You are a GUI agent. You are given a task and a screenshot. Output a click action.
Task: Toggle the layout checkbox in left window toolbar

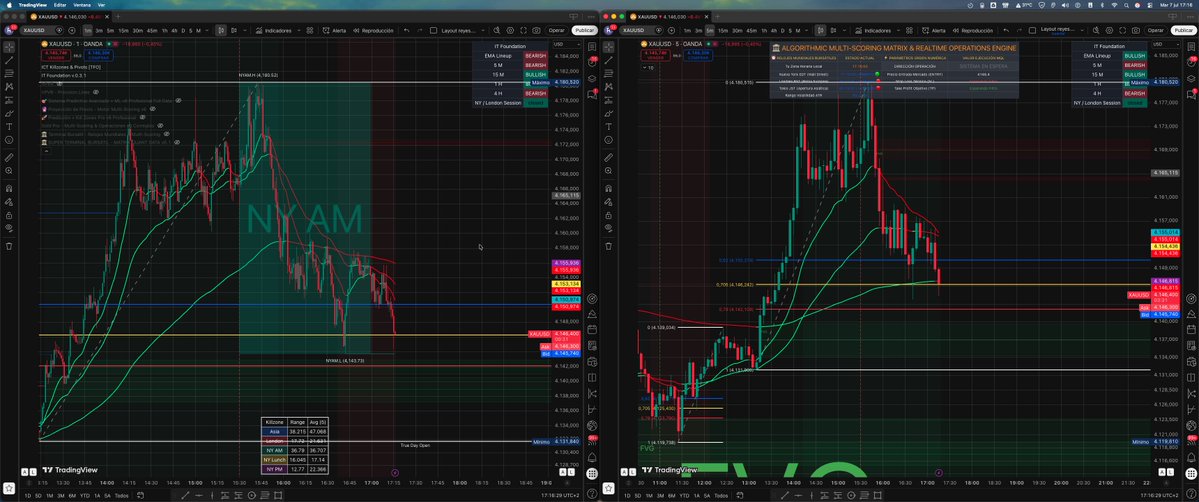coord(434,31)
